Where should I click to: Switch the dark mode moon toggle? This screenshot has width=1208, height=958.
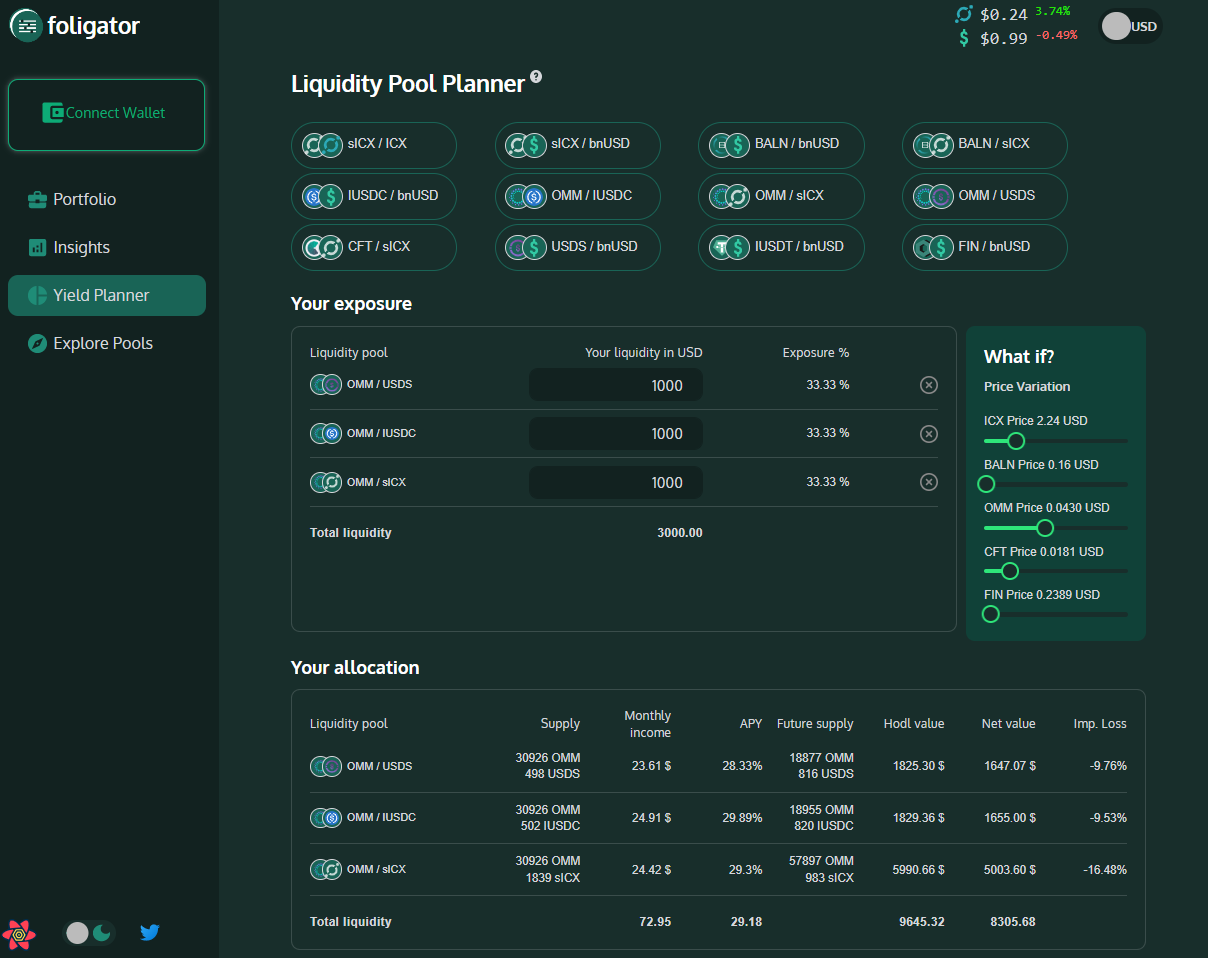click(x=90, y=933)
